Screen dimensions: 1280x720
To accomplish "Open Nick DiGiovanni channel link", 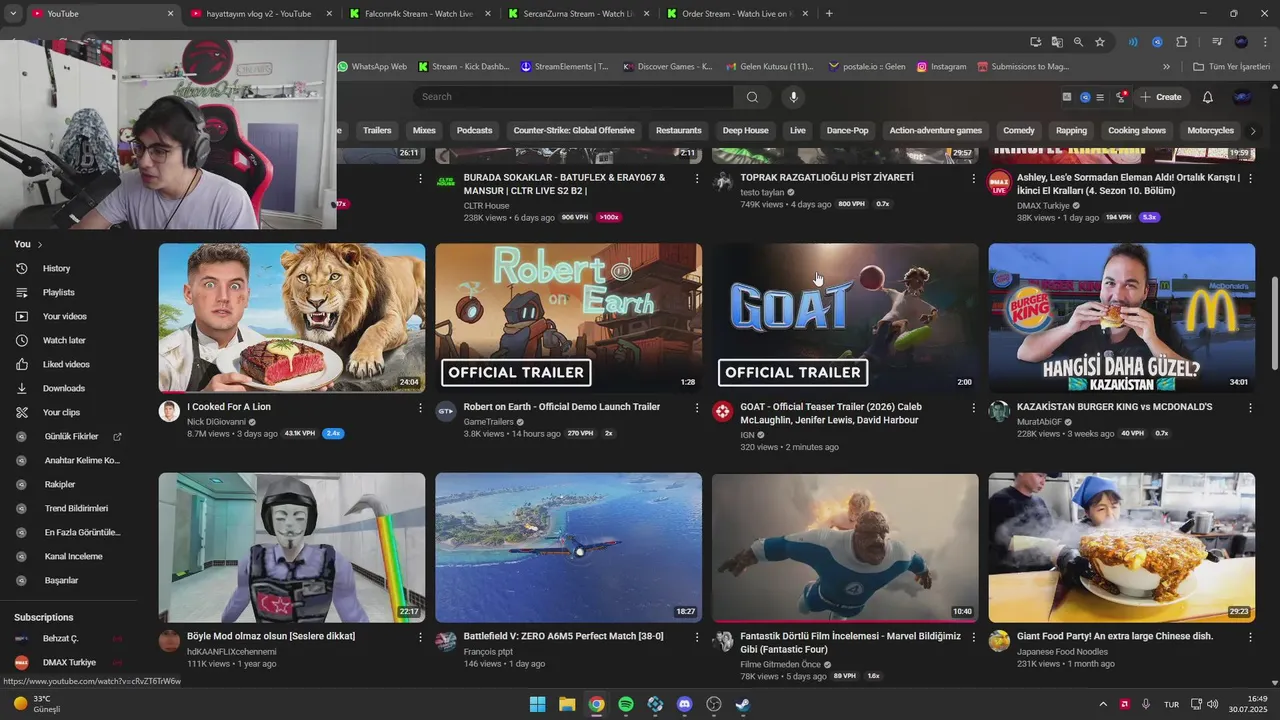I will [216, 422].
